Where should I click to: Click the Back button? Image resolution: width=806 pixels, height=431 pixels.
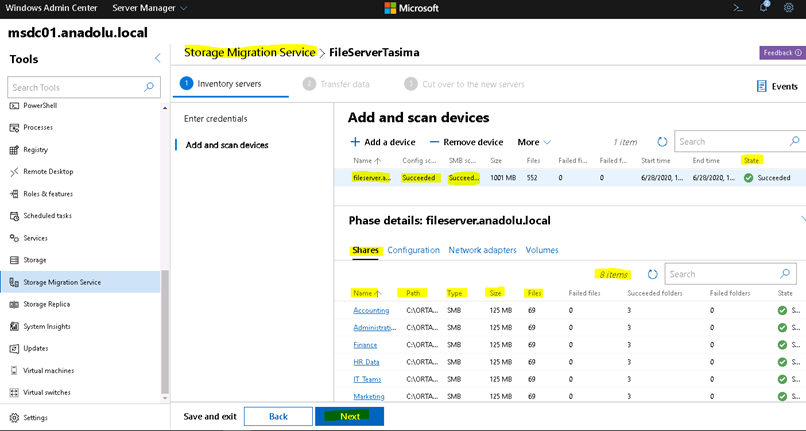click(278, 417)
